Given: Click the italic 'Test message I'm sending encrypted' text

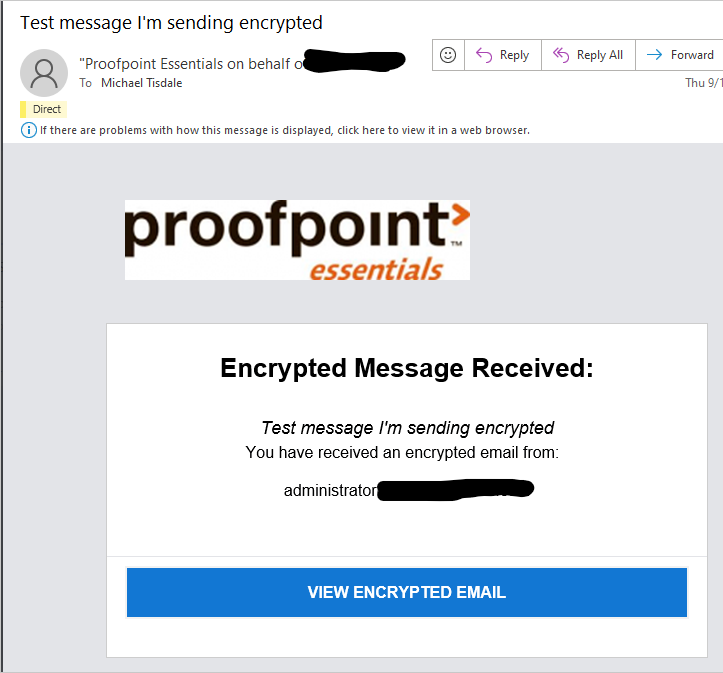Looking at the screenshot, I should [407, 428].
